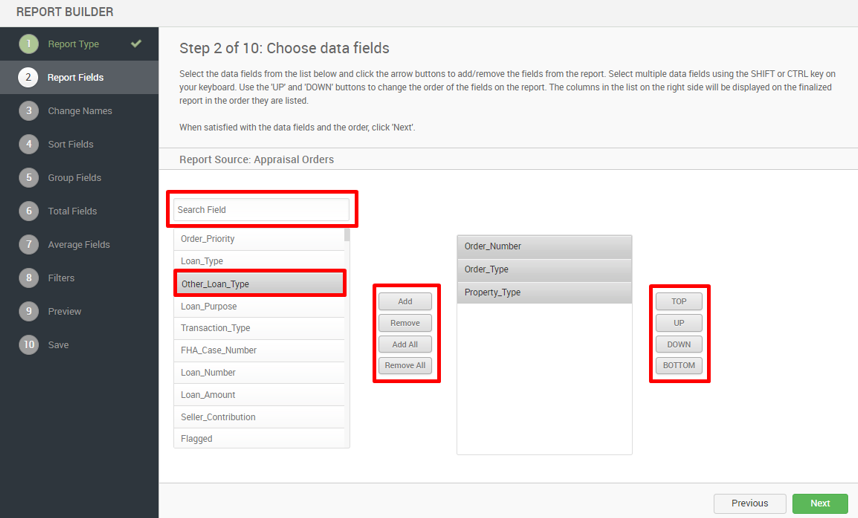
Task: Click the DOWN order button
Action: (679, 345)
